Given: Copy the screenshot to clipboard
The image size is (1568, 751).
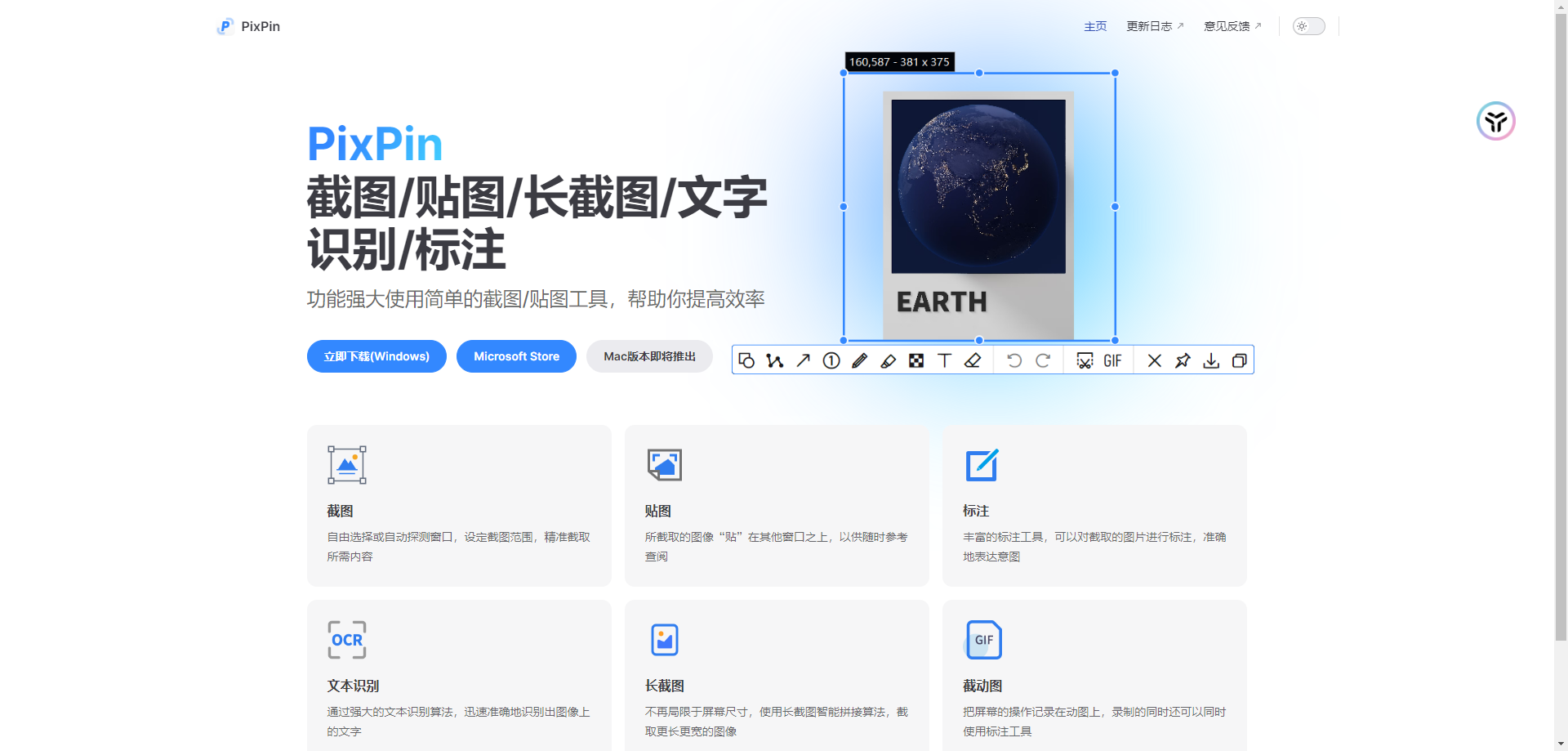Looking at the screenshot, I should [1239, 360].
